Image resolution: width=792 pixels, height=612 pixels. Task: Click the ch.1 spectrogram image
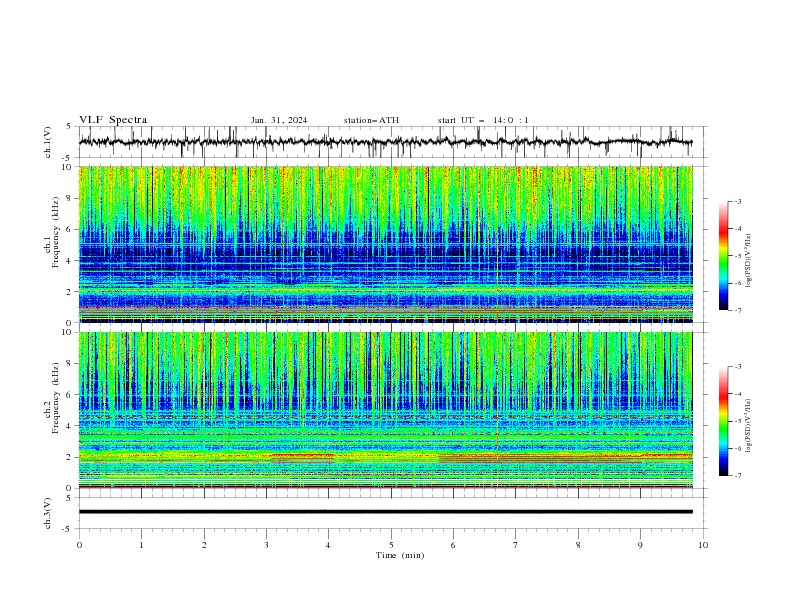386,244
